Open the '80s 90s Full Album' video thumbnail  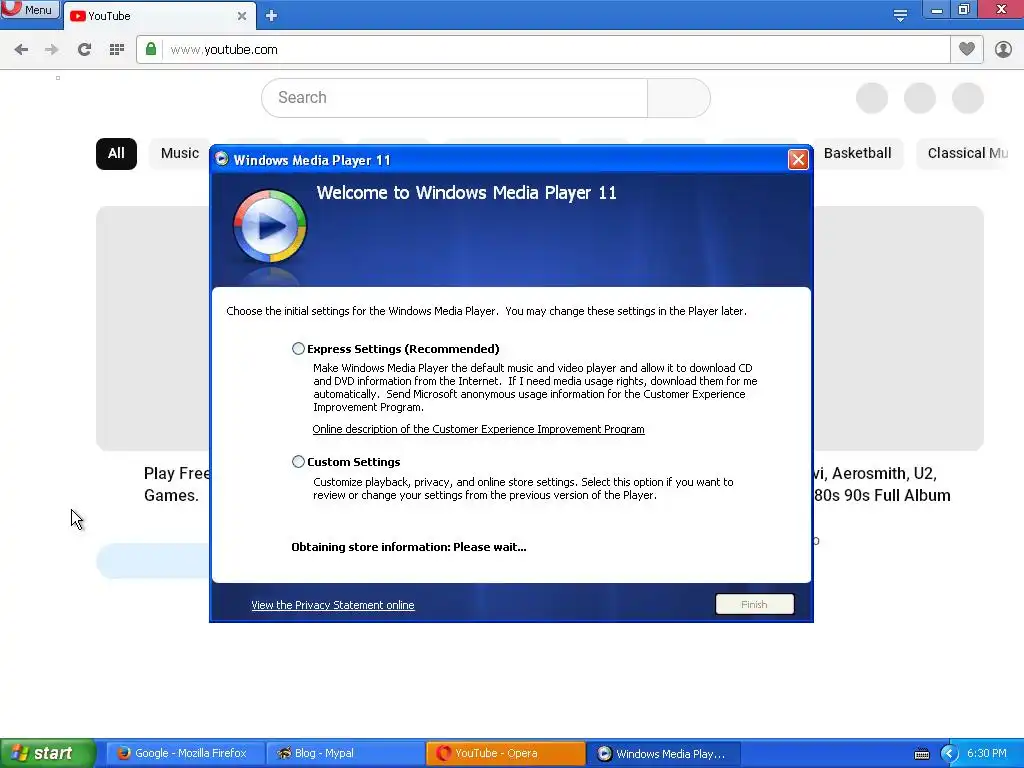point(899,328)
